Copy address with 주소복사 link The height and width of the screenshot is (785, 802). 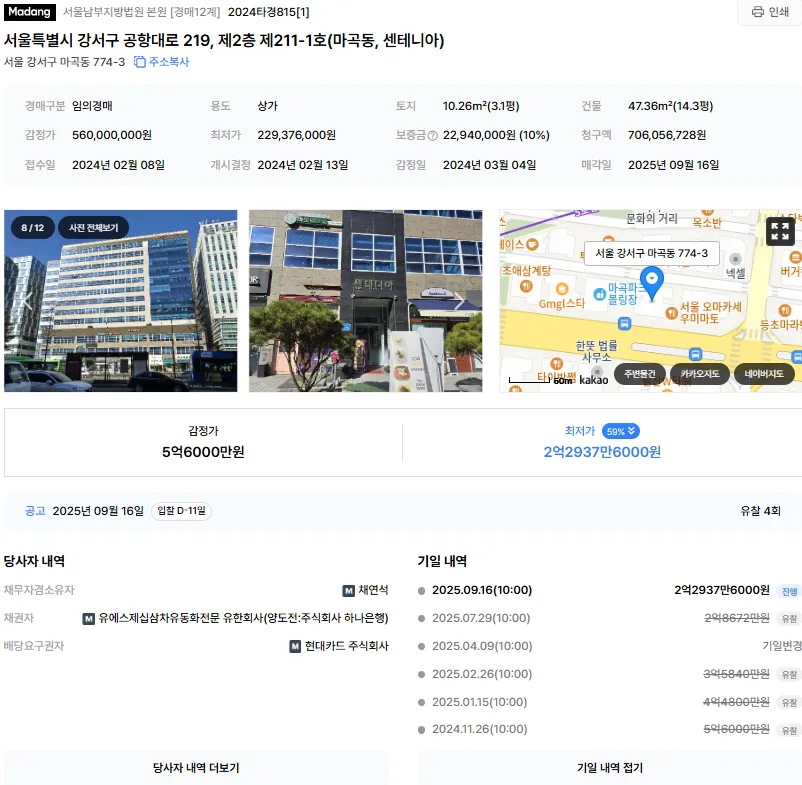[162, 62]
